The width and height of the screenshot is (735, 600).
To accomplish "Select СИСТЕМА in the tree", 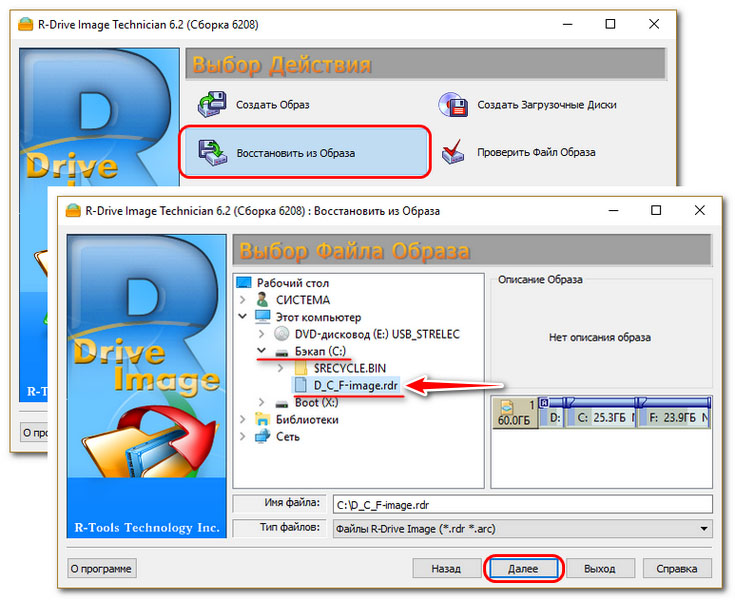I will pos(302,300).
